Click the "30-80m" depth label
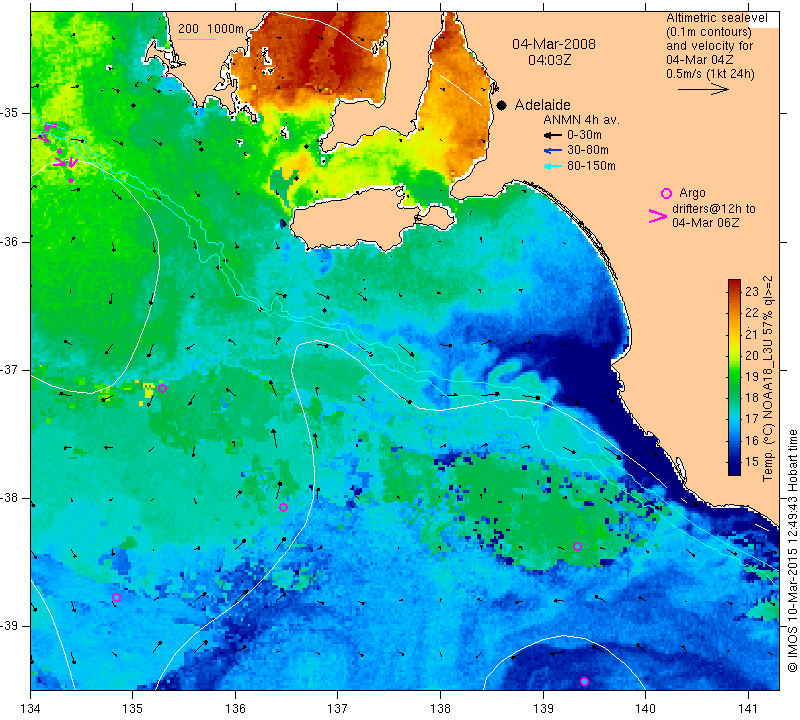Screen dimensions: 800x720 (588, 150)
